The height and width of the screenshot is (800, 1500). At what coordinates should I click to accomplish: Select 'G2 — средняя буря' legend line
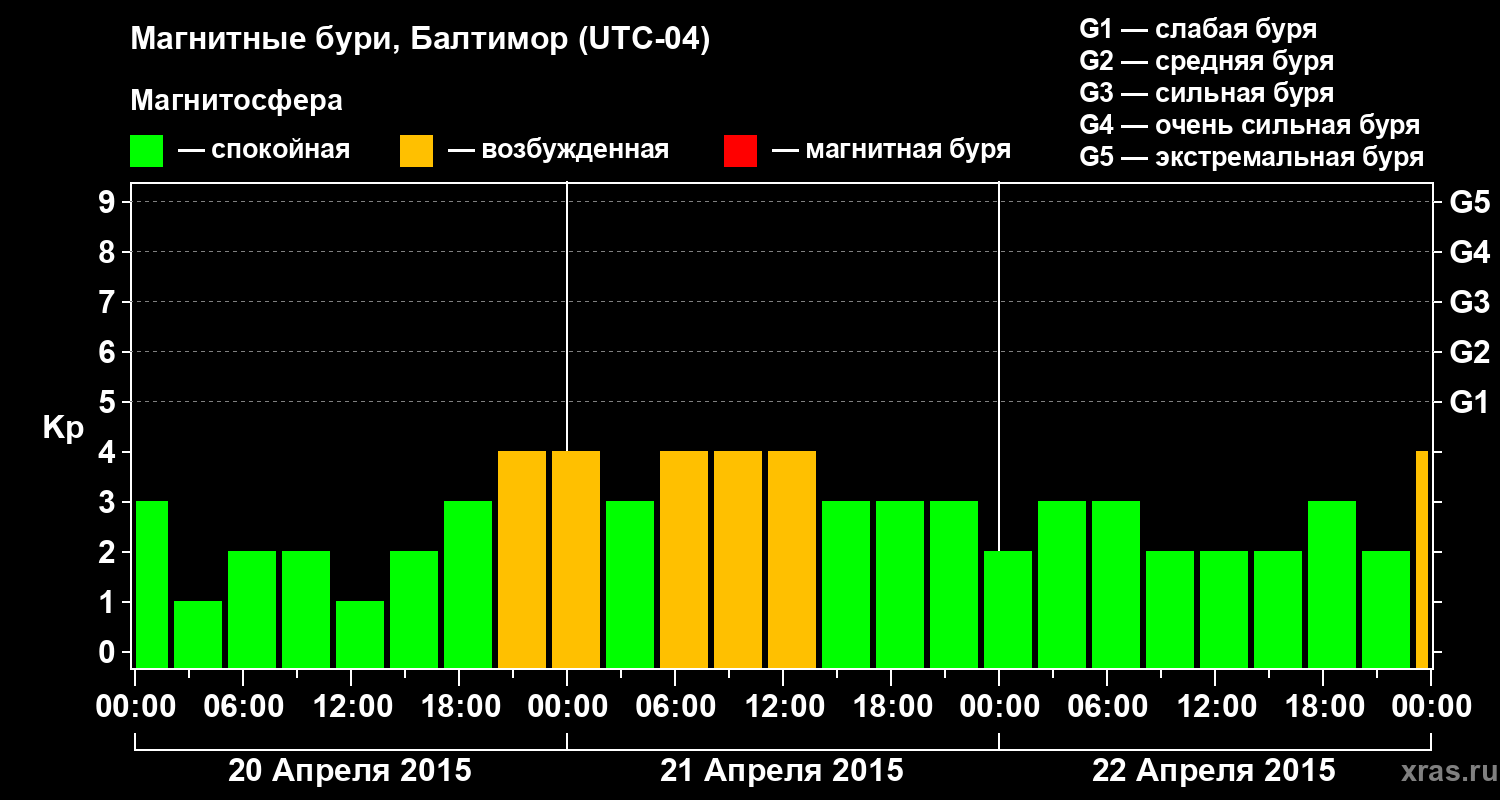point(1206,61)
